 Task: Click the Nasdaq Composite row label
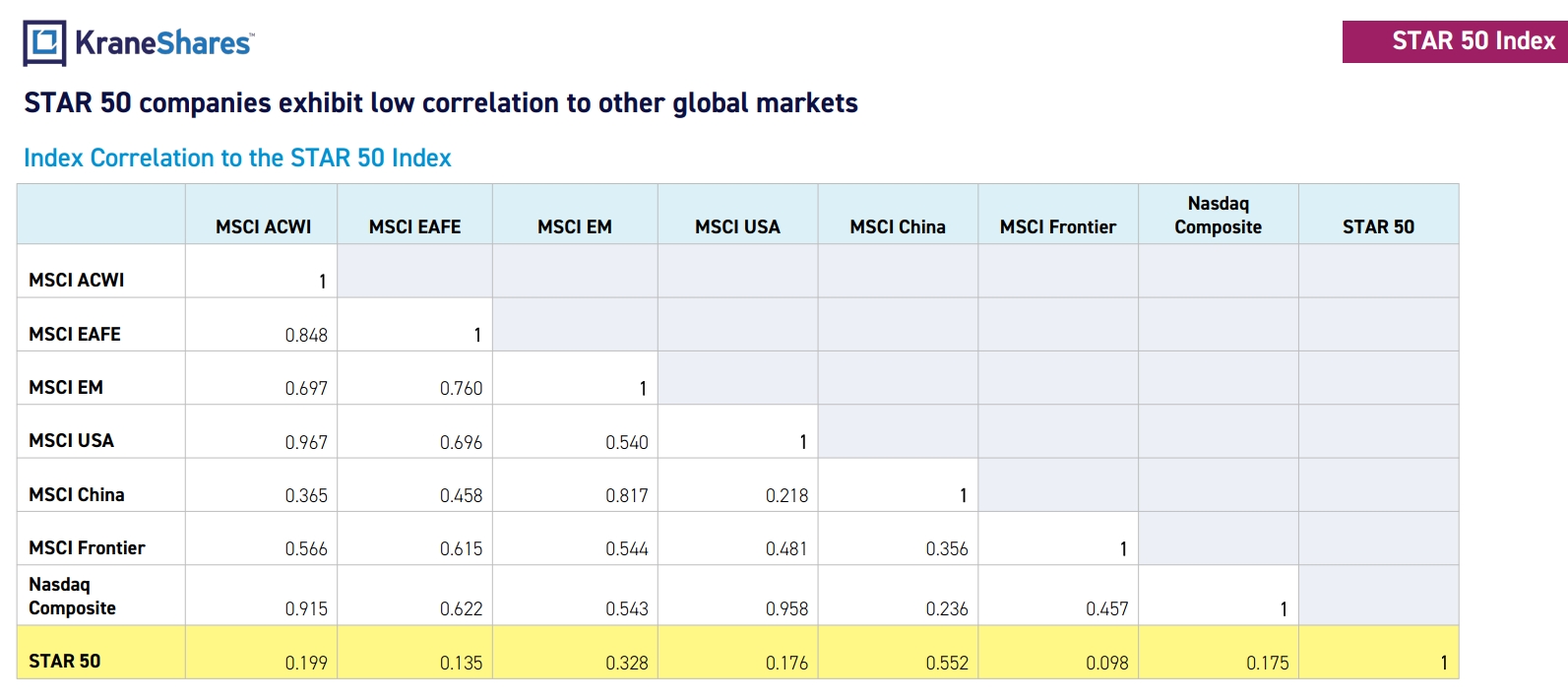[x=72, y=596]
